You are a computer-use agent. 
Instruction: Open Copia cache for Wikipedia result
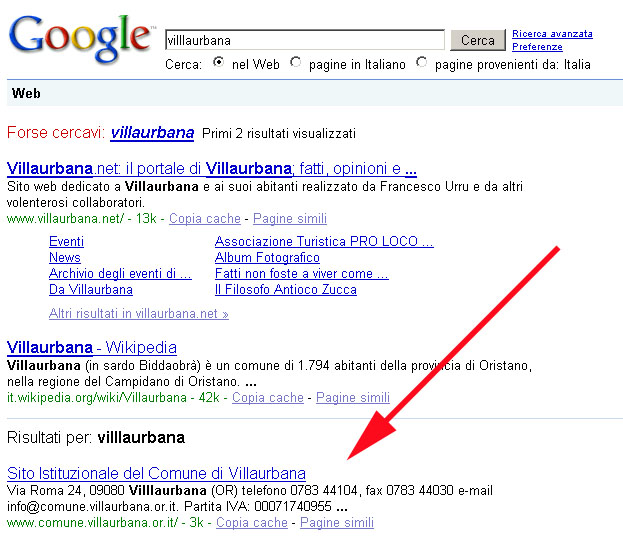tap(268, 397)
